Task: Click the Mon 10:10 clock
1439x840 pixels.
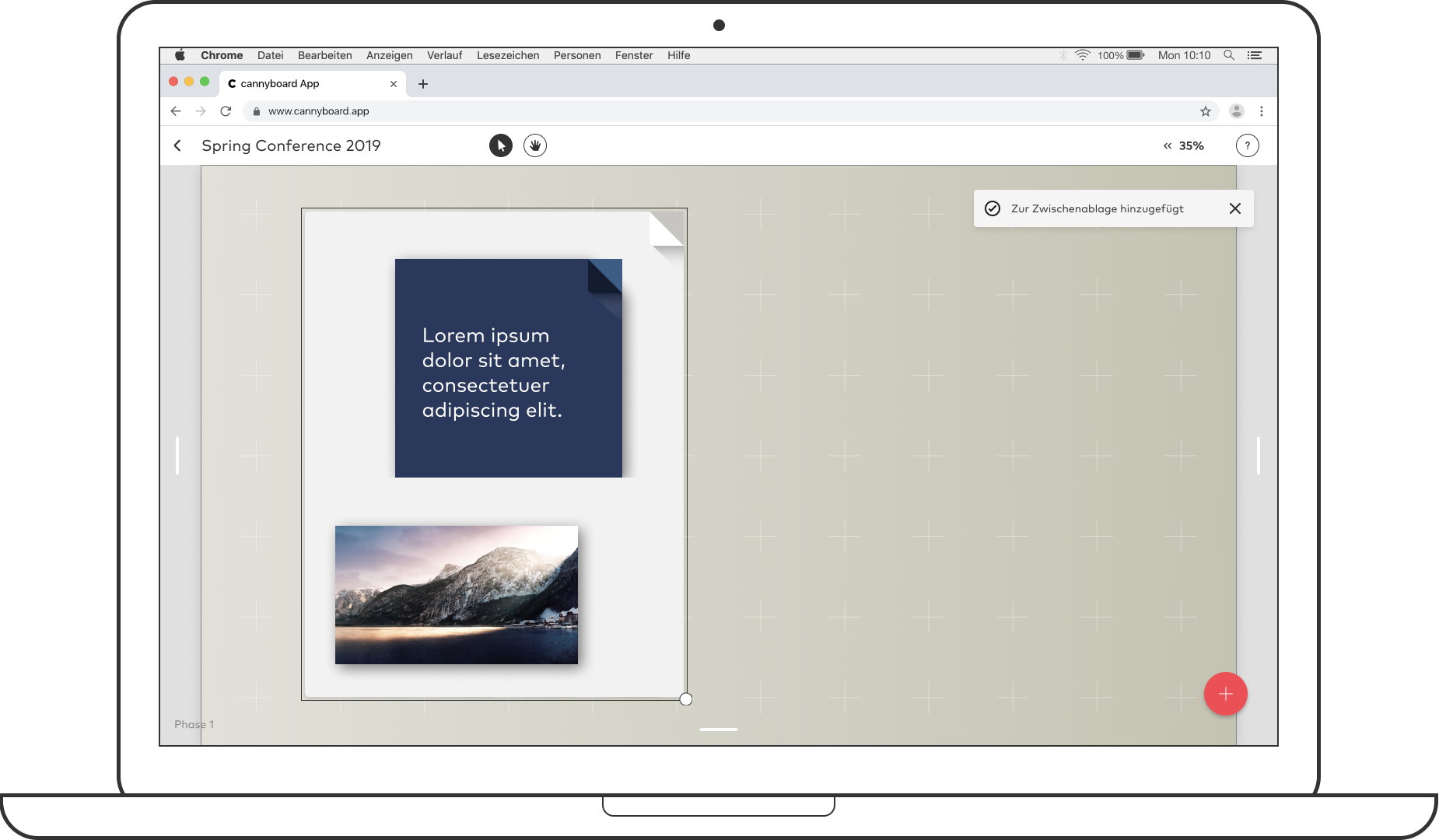Action: pos(1185,55)
